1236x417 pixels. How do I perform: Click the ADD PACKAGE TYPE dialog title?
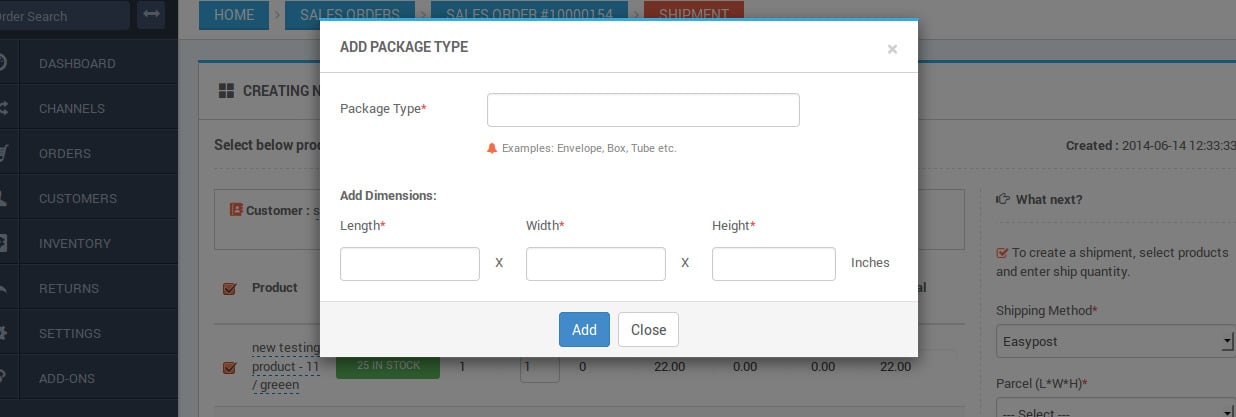coord(404,47)
